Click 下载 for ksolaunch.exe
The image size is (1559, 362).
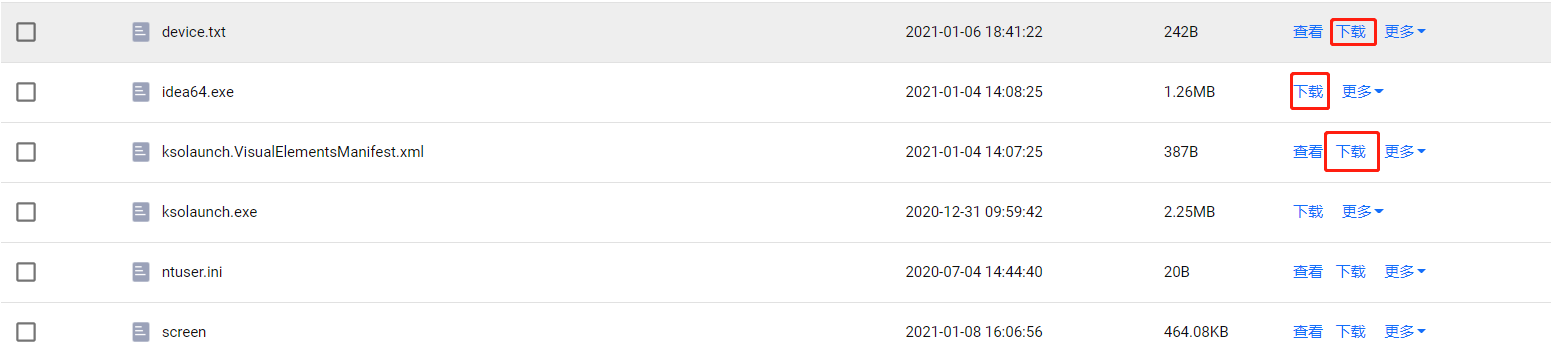pos(1308,212)
